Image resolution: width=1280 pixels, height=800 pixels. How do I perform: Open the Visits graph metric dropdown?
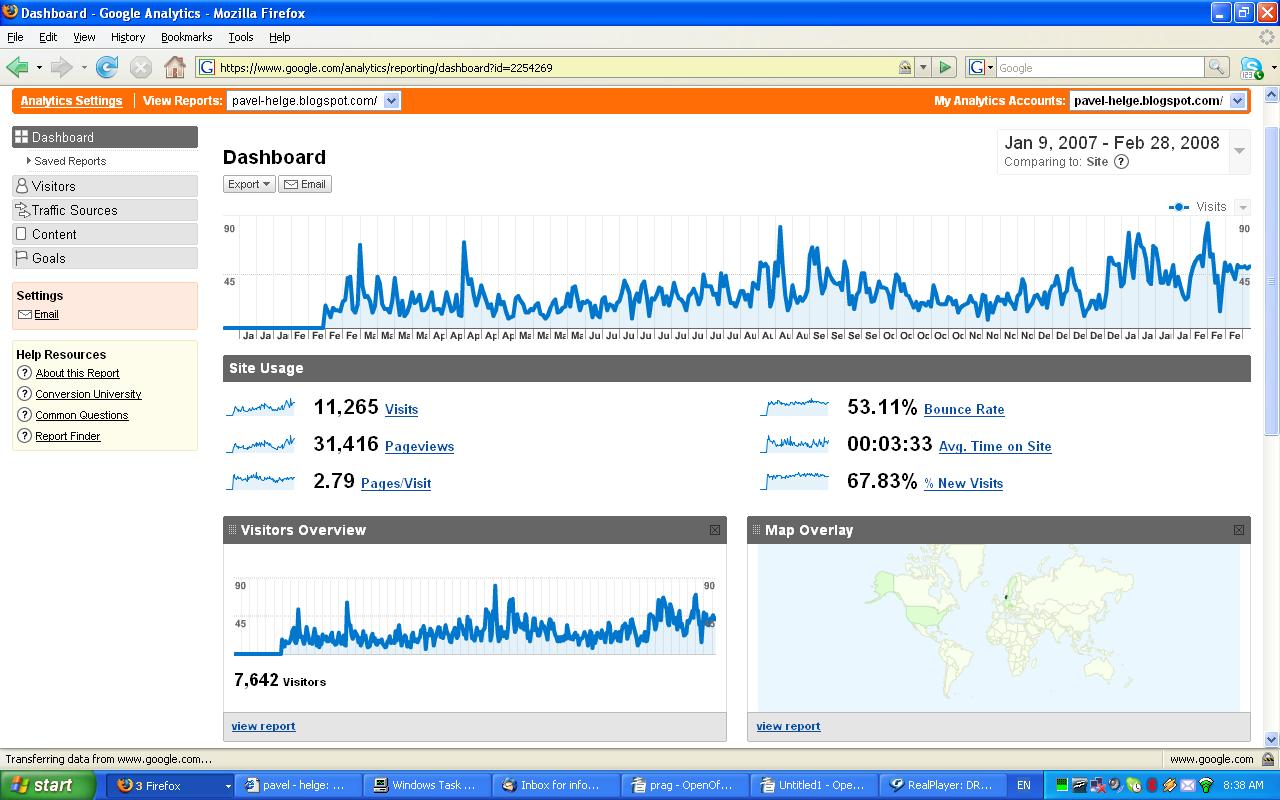[1243, 207]
